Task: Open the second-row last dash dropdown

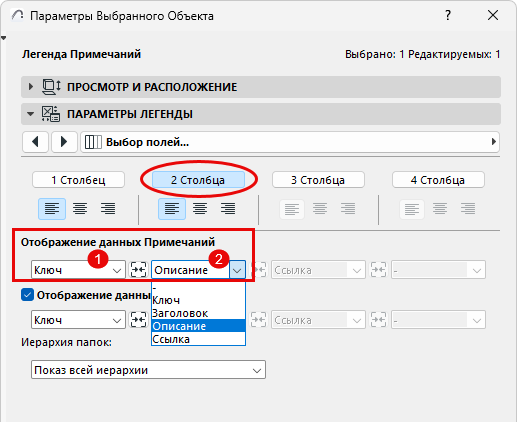Action: 438,320
